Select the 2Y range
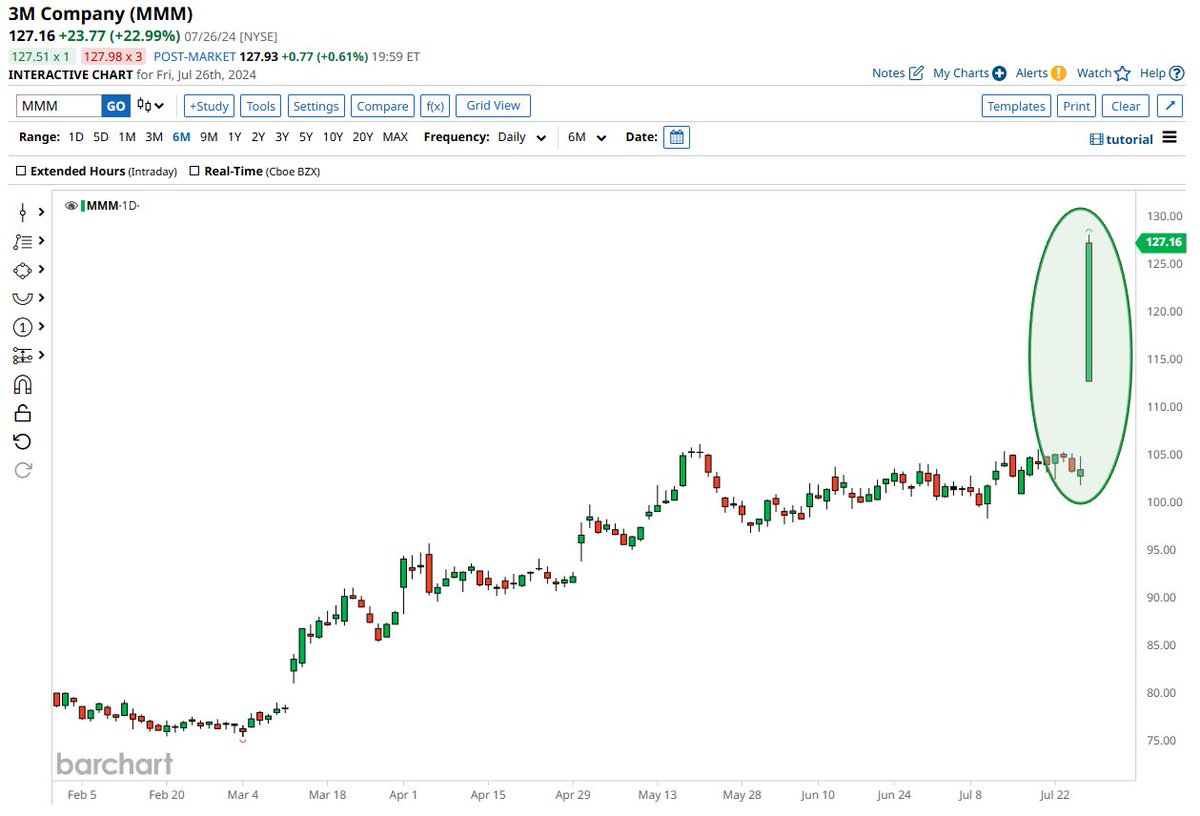This screenshot has width=1200, height=816. (258, 137)
